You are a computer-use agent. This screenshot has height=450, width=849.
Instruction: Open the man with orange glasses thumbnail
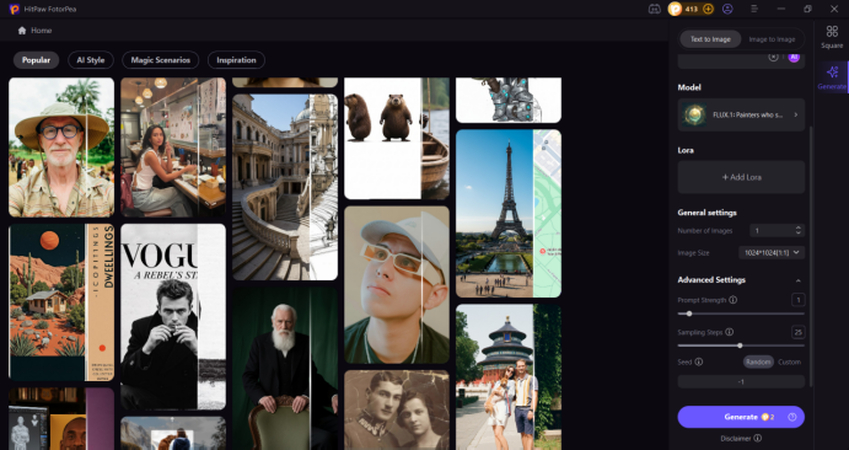(x=397, y=285)
